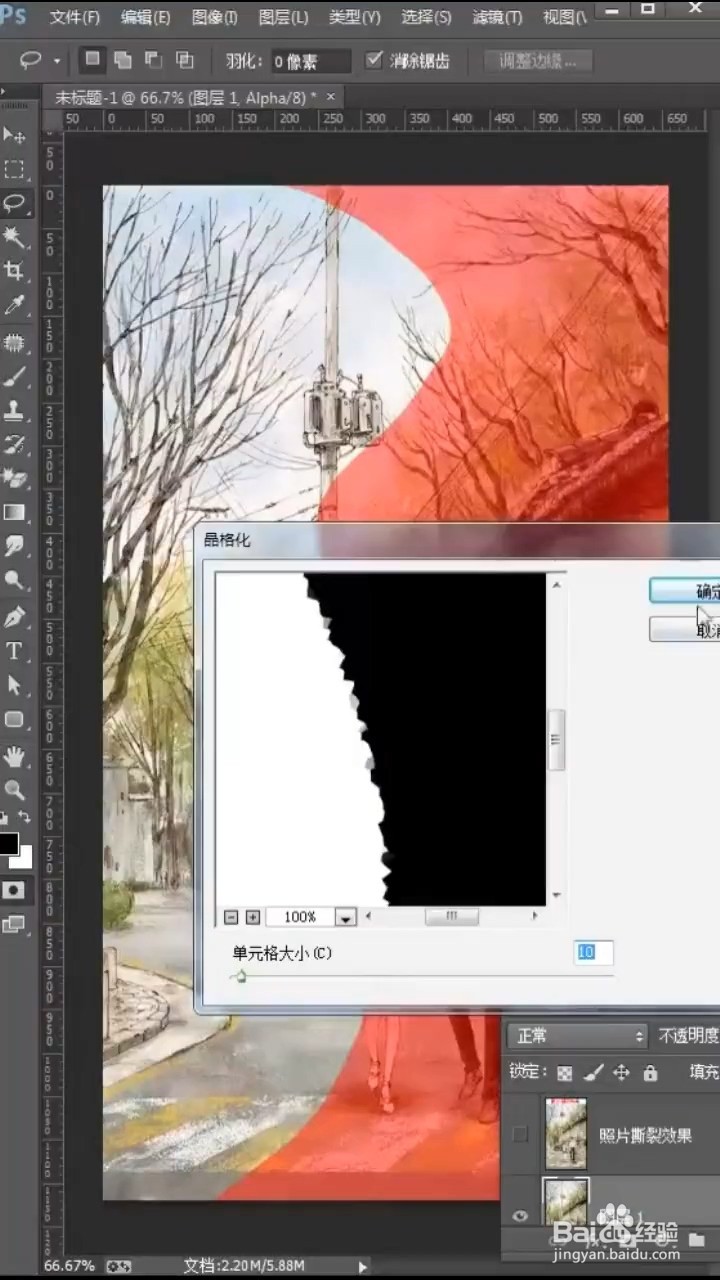
Task: Toggle lock transparent pixels
Action: tap(564, 1073)
